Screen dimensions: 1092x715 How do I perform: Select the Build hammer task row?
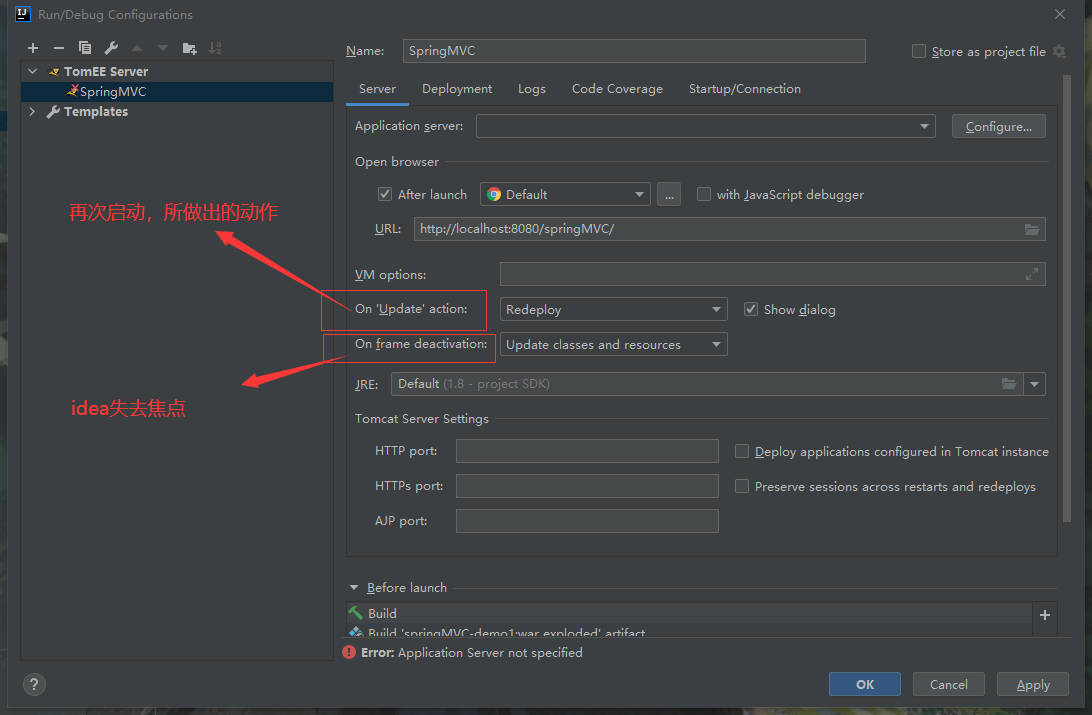click(689, 613)
